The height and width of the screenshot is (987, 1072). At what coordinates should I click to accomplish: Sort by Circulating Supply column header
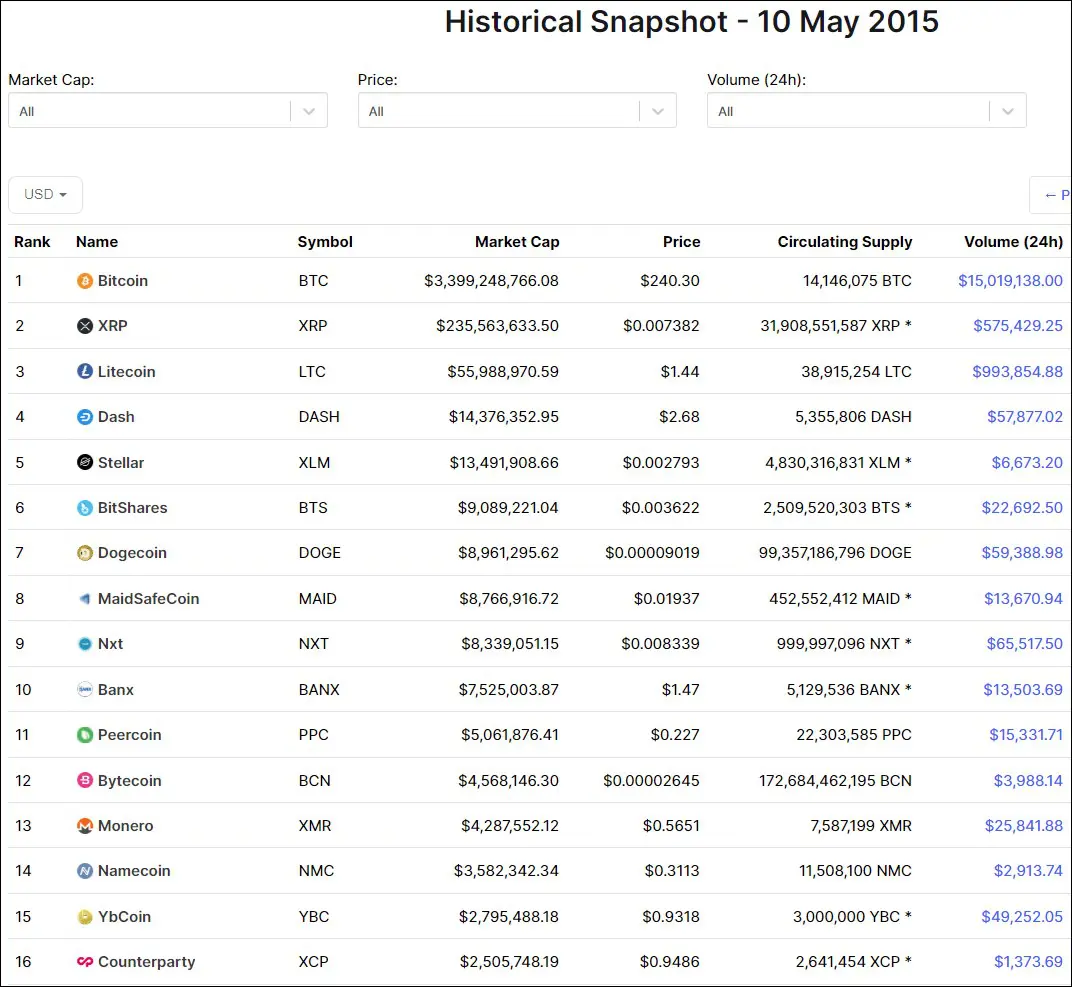click(x=844, y=242)
